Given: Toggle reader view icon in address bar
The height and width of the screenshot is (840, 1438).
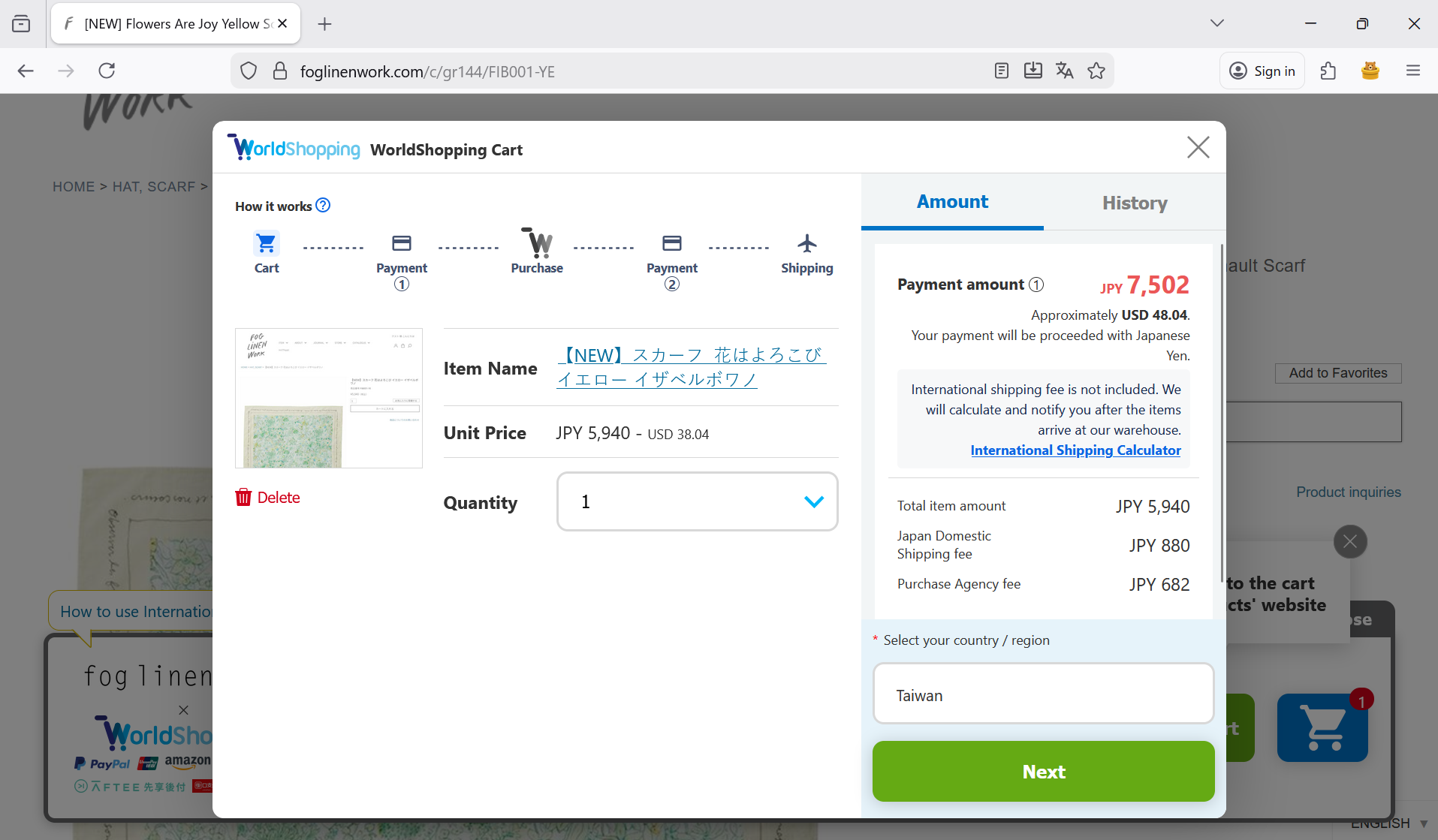Looking at the screenshot, I should tap(1001, 71).
